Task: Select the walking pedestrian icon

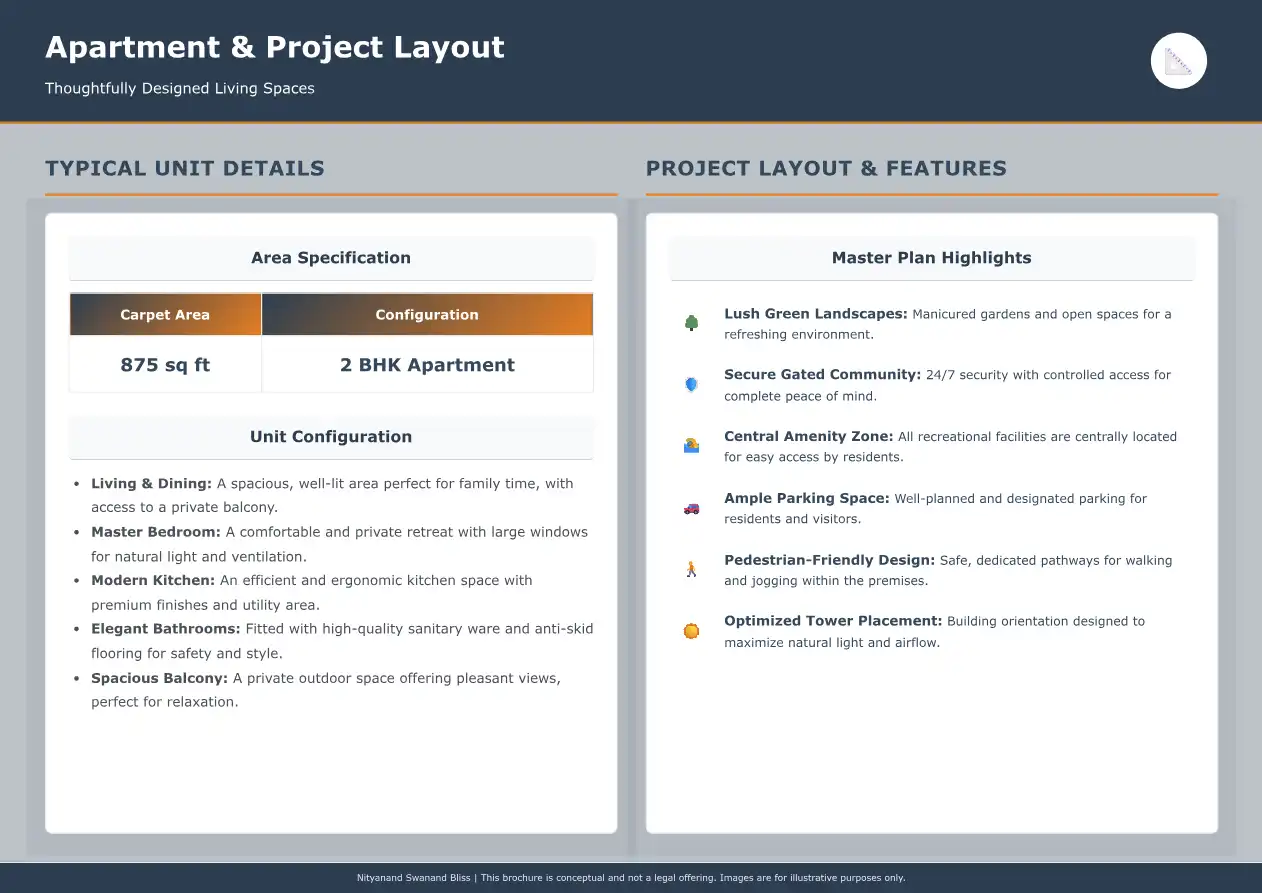Action: coord(691,570)
